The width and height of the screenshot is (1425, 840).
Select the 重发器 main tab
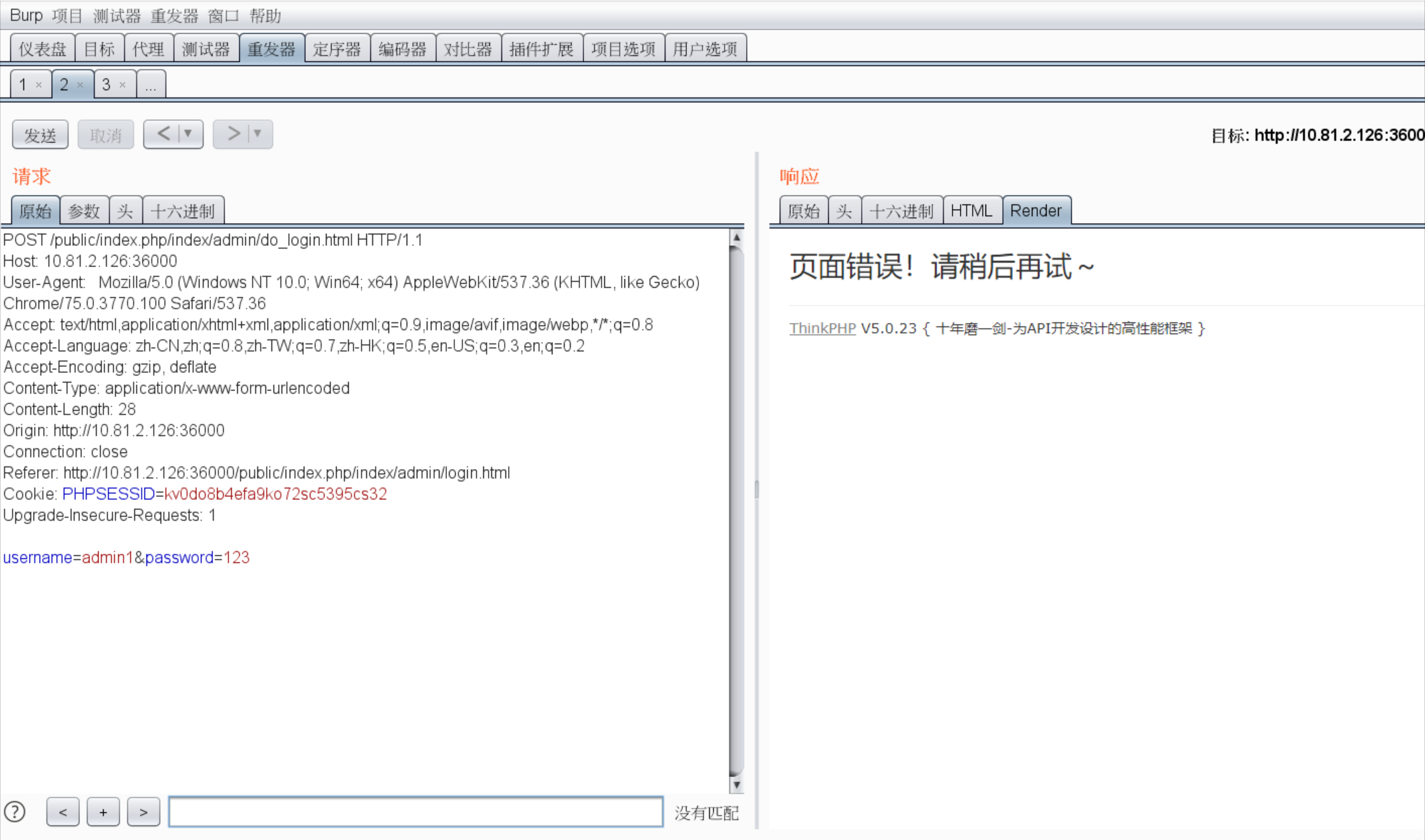[272, 48]
